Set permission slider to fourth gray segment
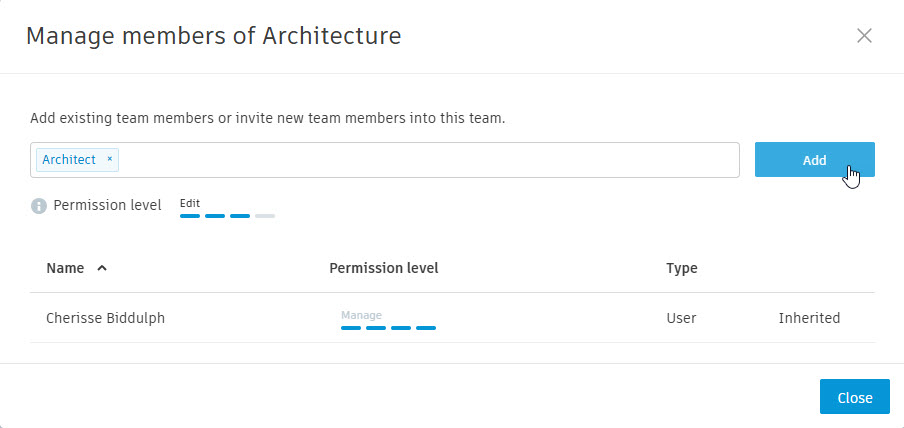Screen dimensions: 904x428 [x=265, y=216]
